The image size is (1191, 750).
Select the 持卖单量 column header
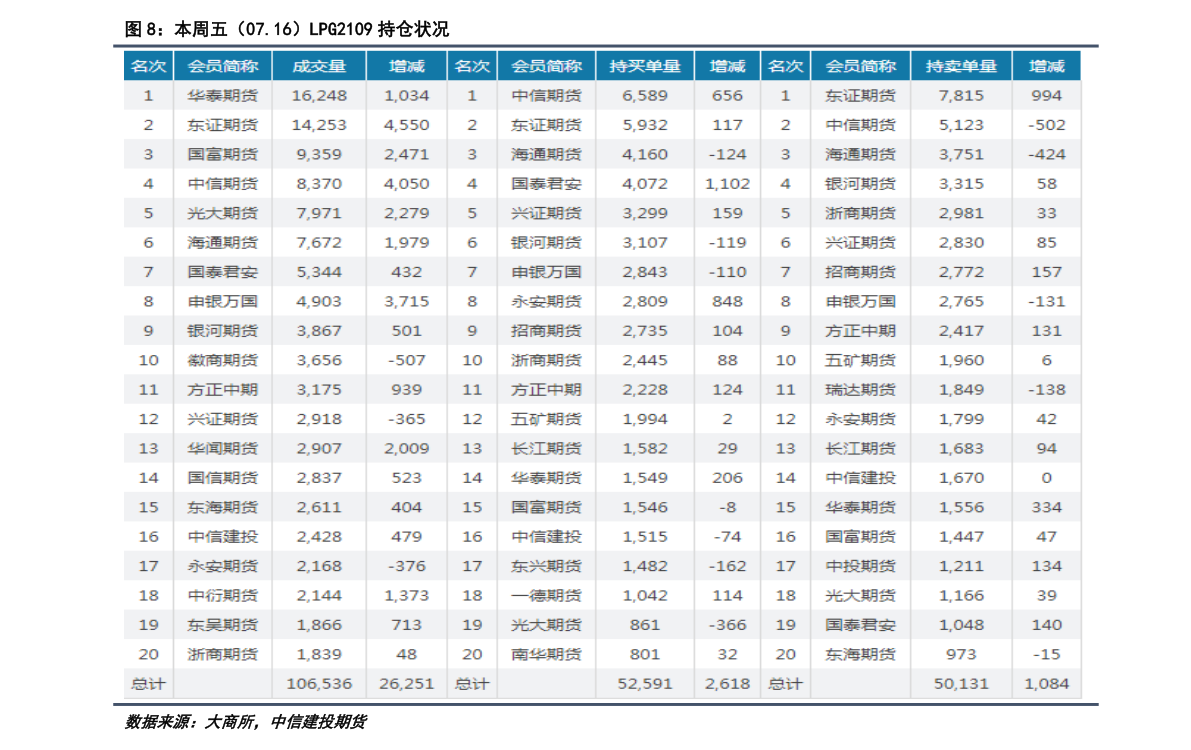point(961,66)
